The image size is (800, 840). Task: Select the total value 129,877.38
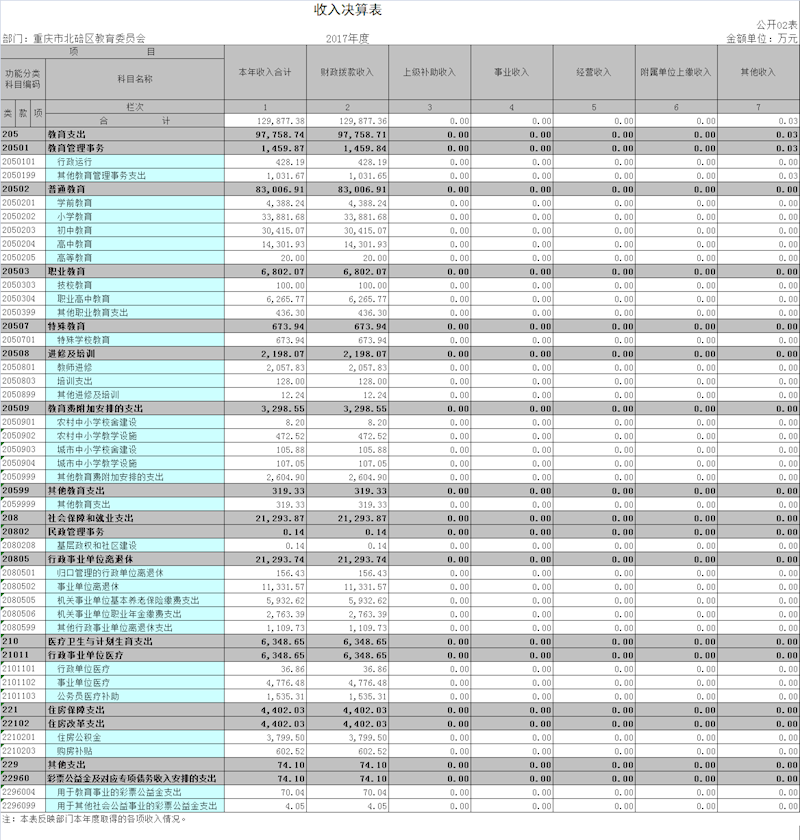click(x=281, y=121)
